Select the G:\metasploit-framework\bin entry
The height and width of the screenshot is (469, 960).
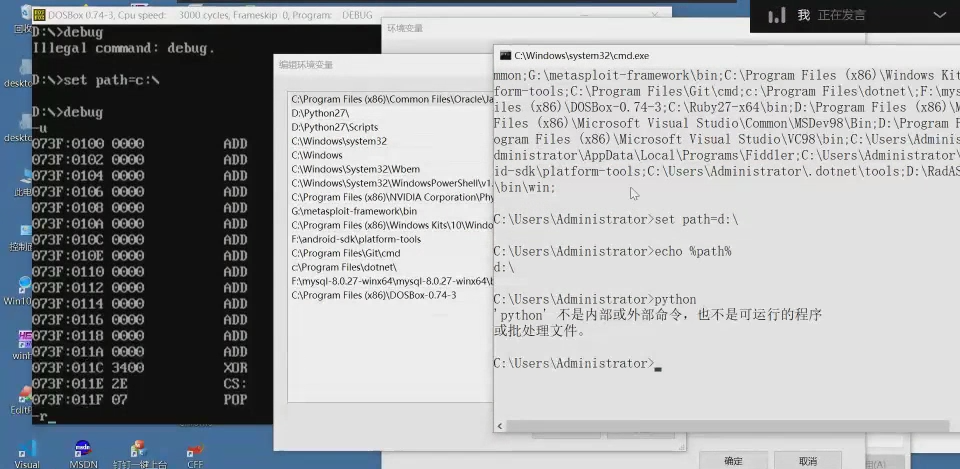coord(354,211)
